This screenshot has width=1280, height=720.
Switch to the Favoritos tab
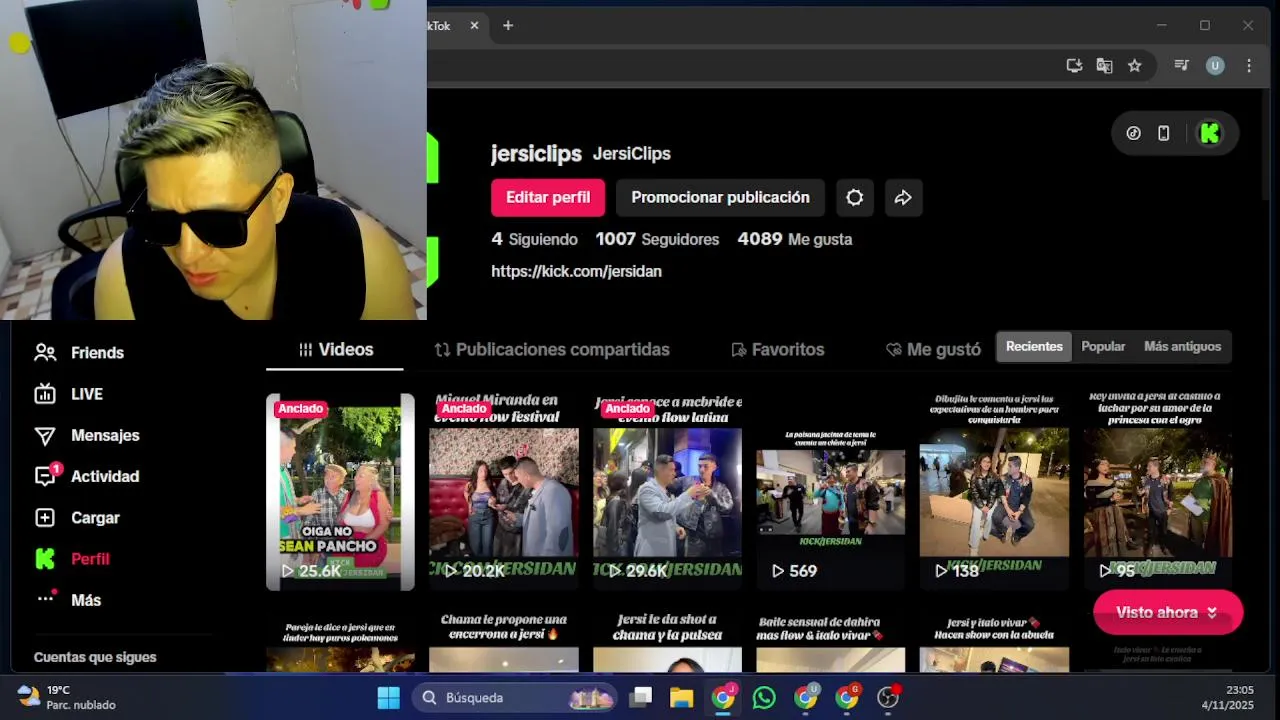(777, 350)
